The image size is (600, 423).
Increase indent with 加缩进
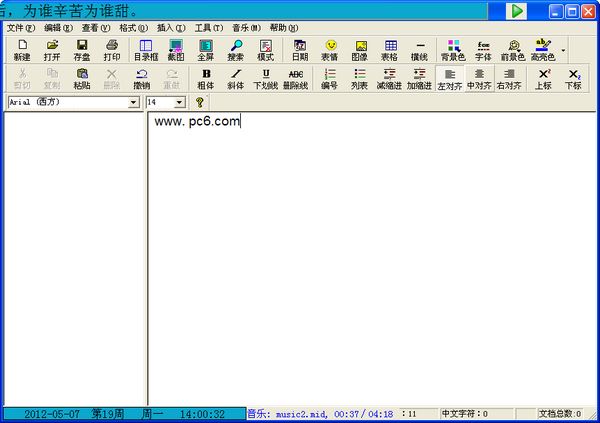pos(419,78)
